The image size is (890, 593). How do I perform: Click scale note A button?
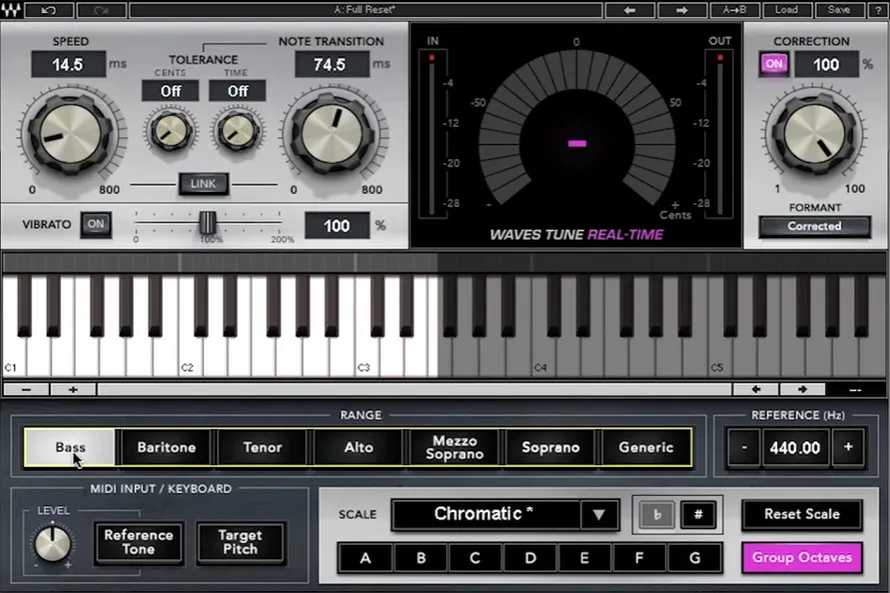[x=366, y=558]
